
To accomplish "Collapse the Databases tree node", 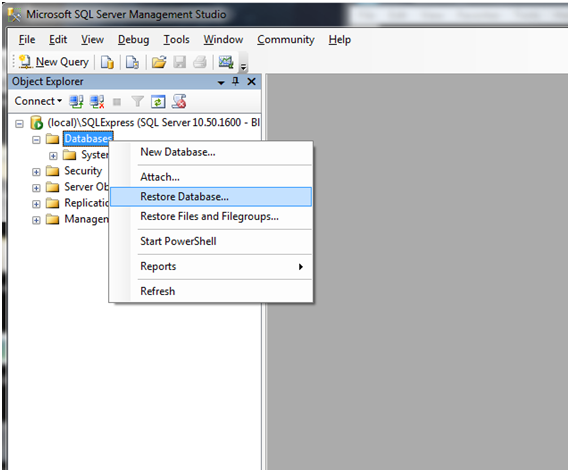I will 36,140.
